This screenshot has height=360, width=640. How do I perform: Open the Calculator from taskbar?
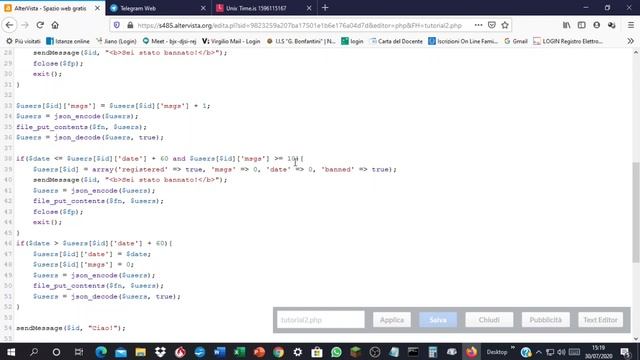(433, 352)
